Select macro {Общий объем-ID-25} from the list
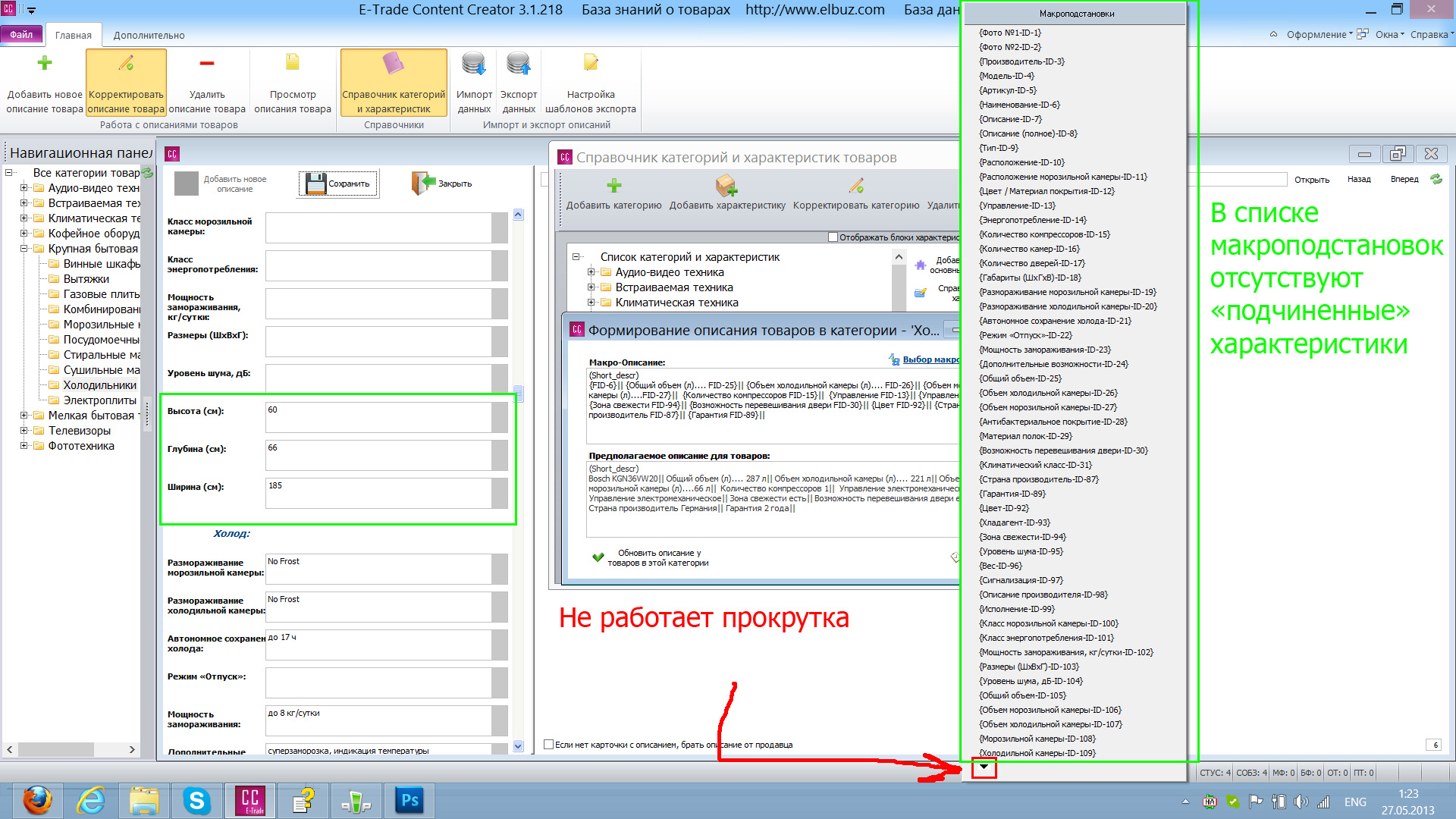 tap(1020, 378)
